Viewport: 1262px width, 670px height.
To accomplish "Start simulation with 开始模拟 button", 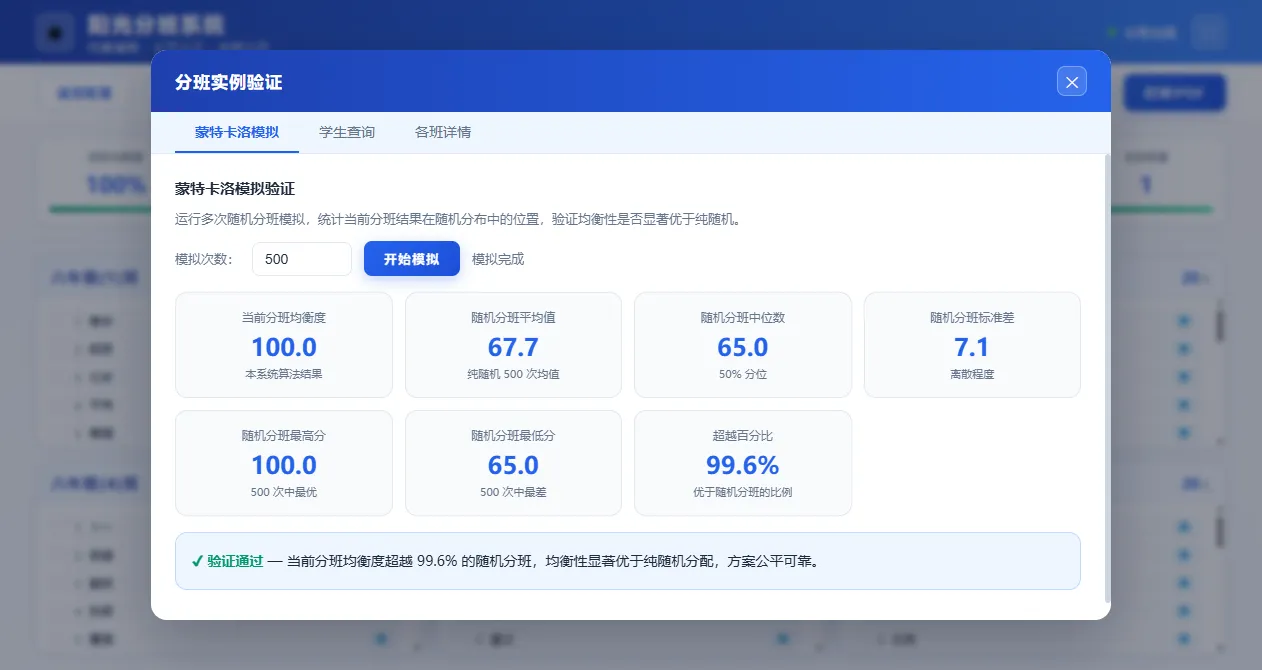I will (x=412, y=259).
